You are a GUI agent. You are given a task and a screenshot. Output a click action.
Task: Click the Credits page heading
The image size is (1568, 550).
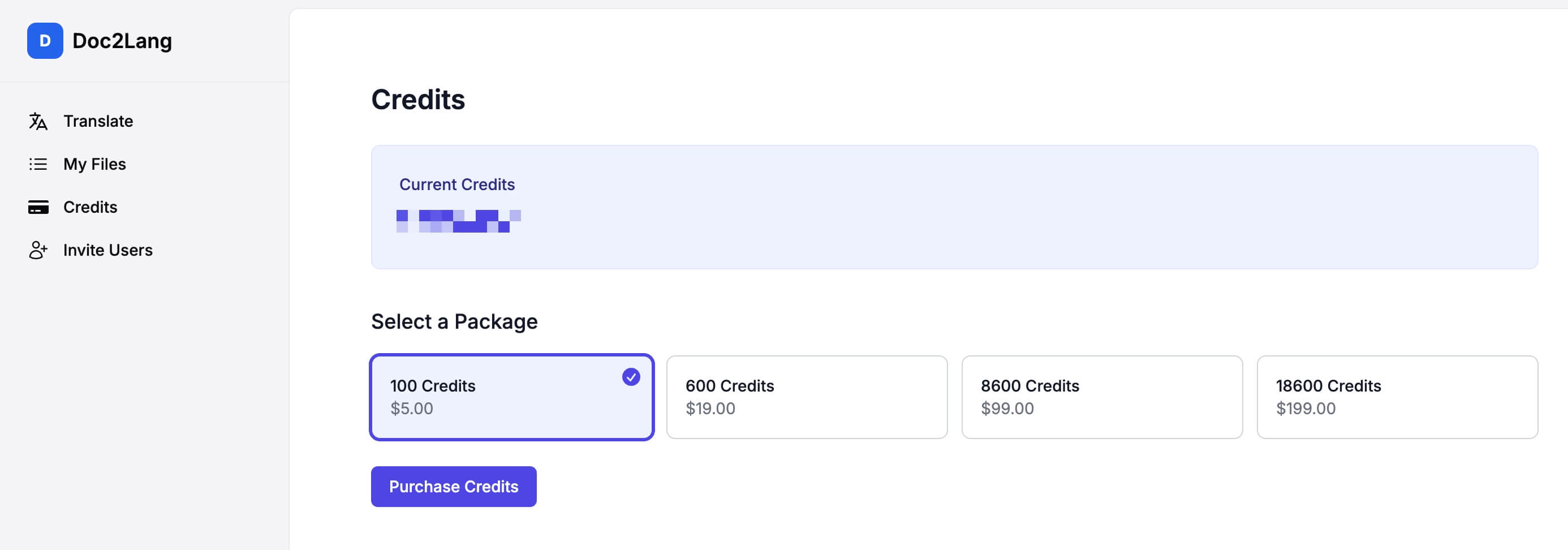(417, 100)
